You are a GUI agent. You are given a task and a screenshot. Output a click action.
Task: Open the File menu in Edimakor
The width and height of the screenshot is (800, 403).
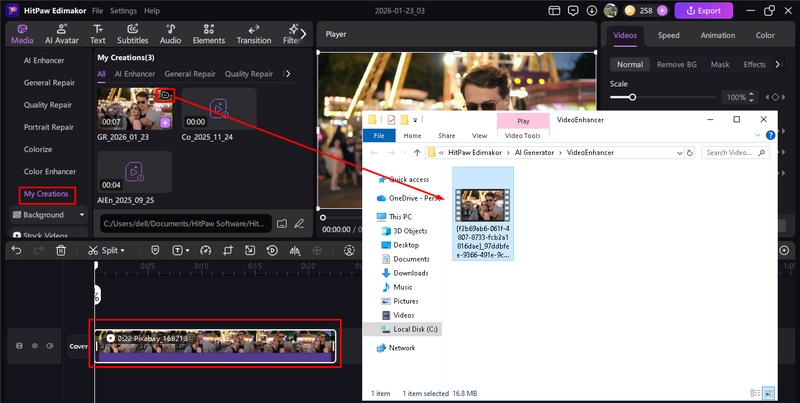coord(97,11)
